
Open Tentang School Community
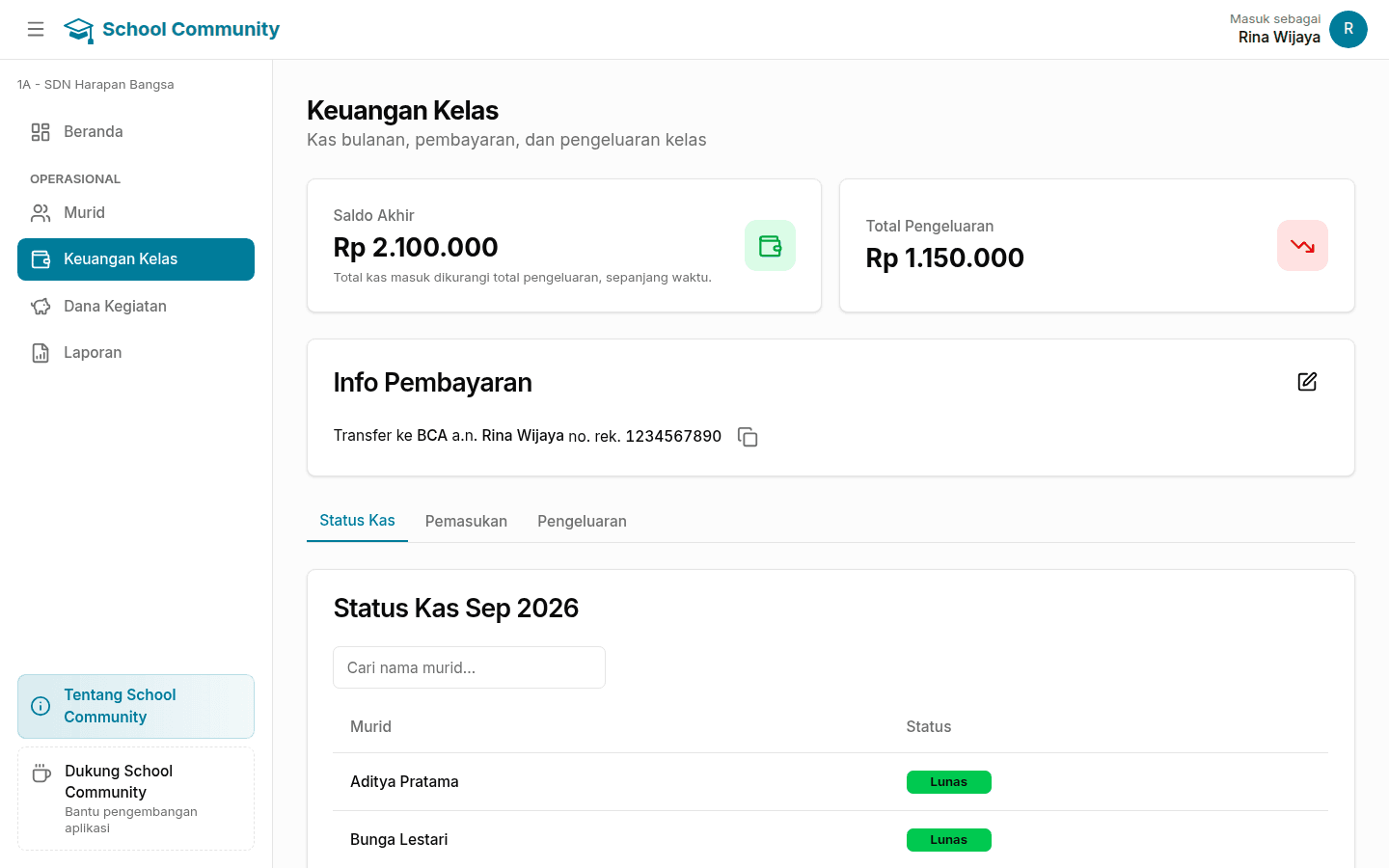(136, 706)
